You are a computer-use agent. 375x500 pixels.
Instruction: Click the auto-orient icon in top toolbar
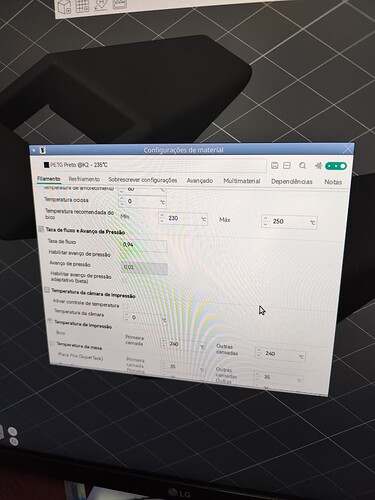[x=101, y=5]
